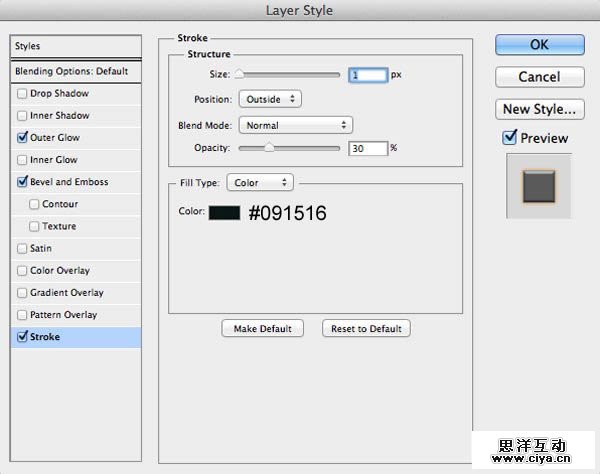
Task: Turn on the Satin effect checkbox
Action: point(23,248)
